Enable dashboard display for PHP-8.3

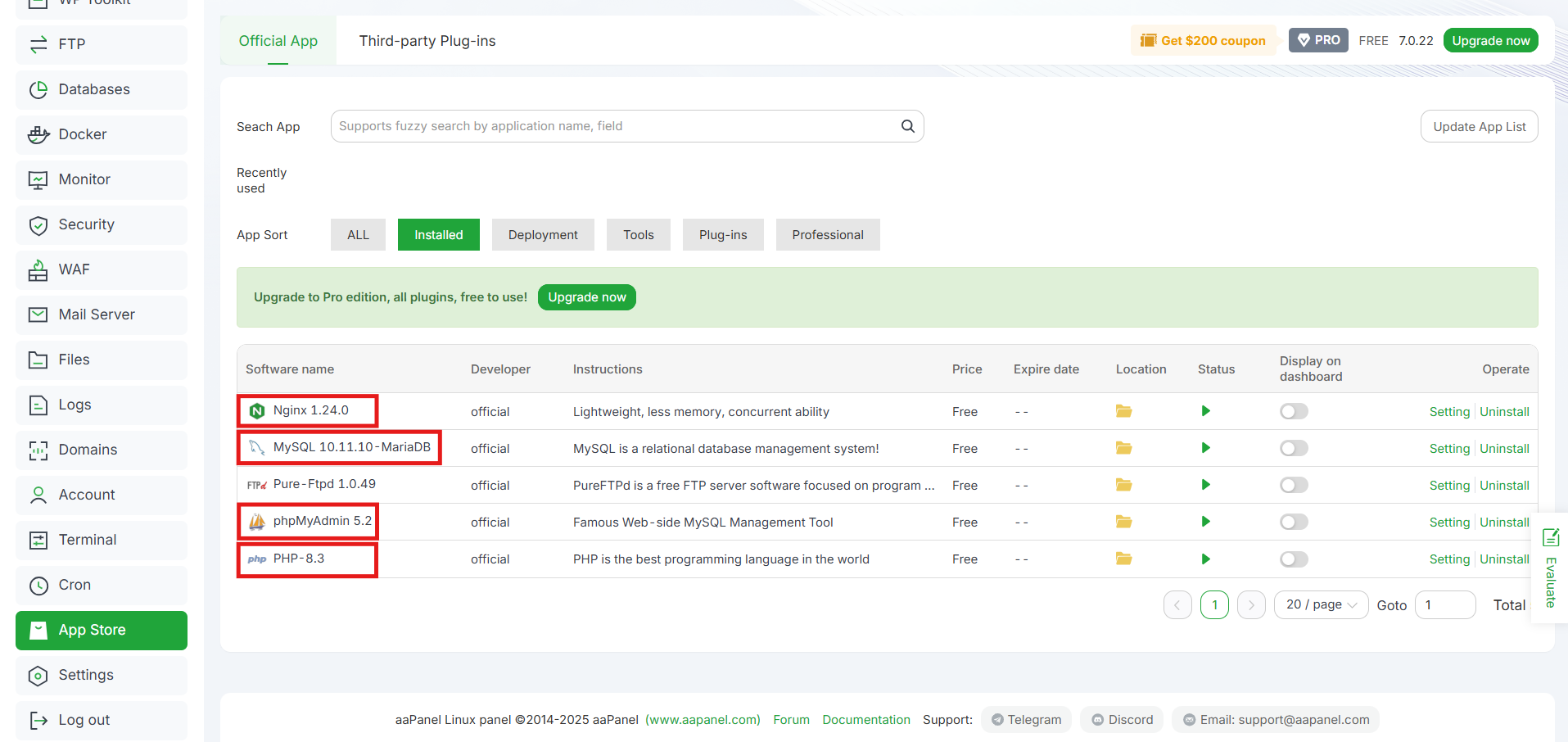tap(1294, 559)
